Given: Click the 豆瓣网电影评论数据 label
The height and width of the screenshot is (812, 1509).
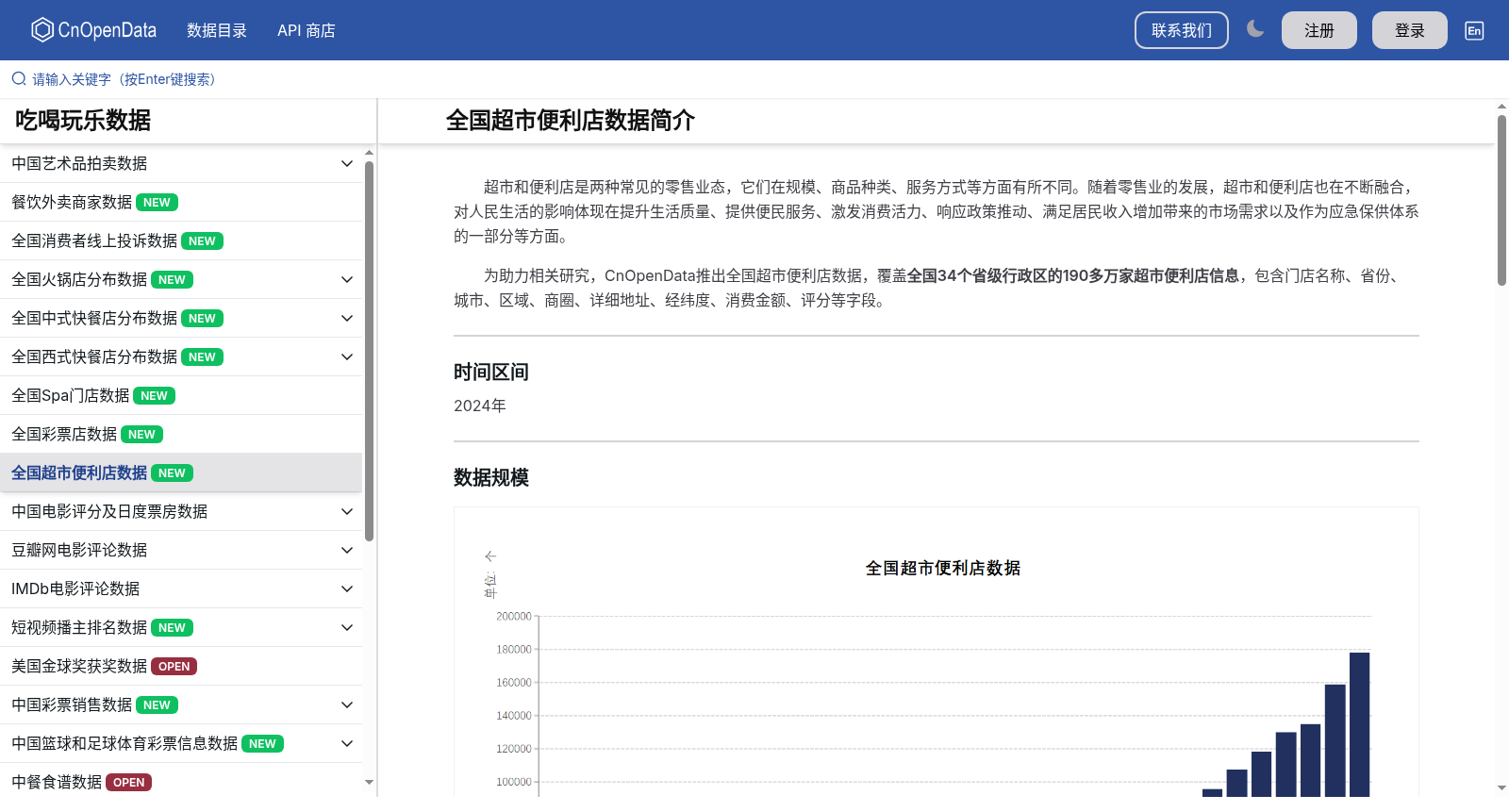Looking at the screenshot, I should [x=79, y=550].
